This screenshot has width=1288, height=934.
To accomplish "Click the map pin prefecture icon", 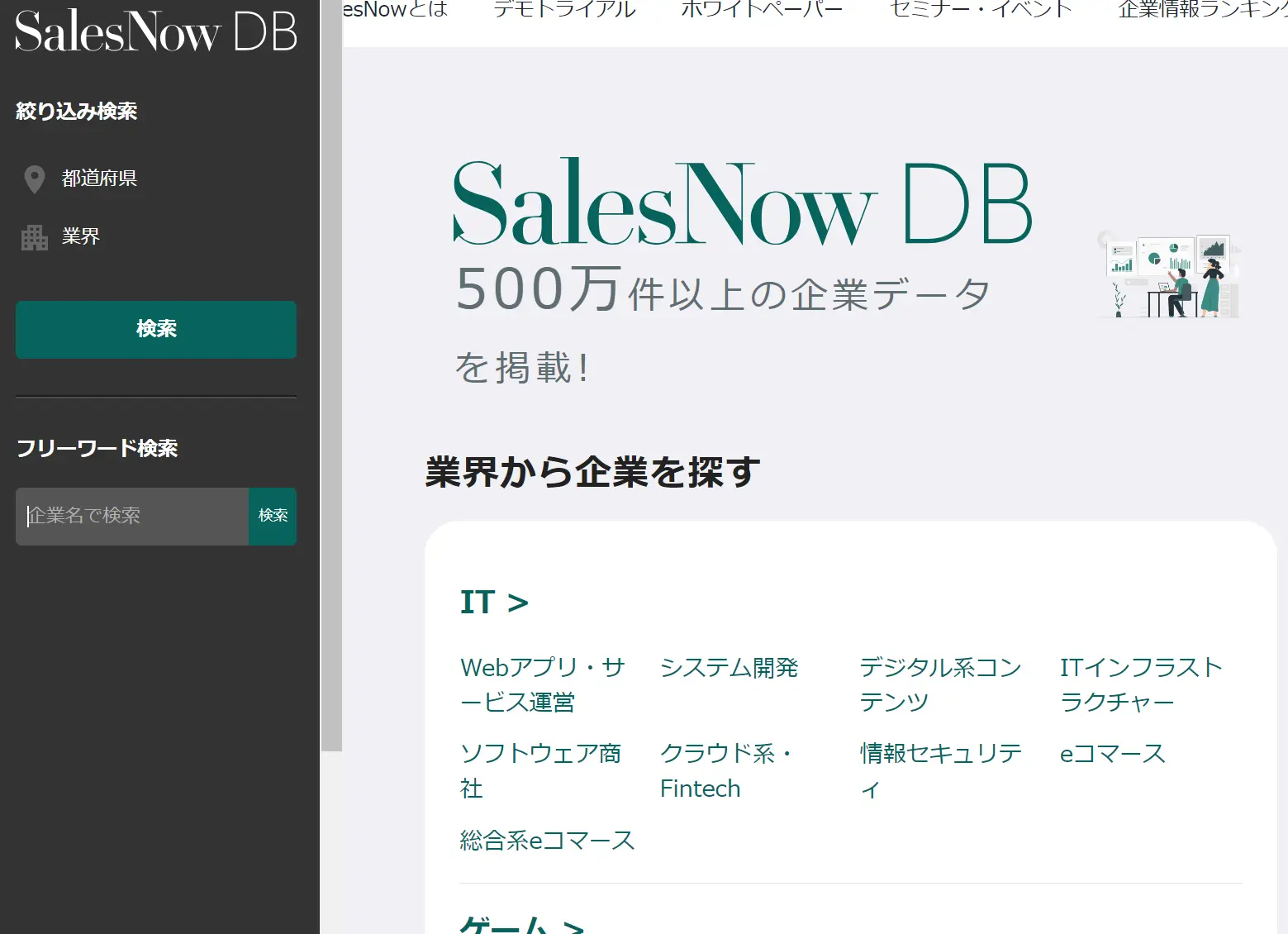I will coord(35,179).
